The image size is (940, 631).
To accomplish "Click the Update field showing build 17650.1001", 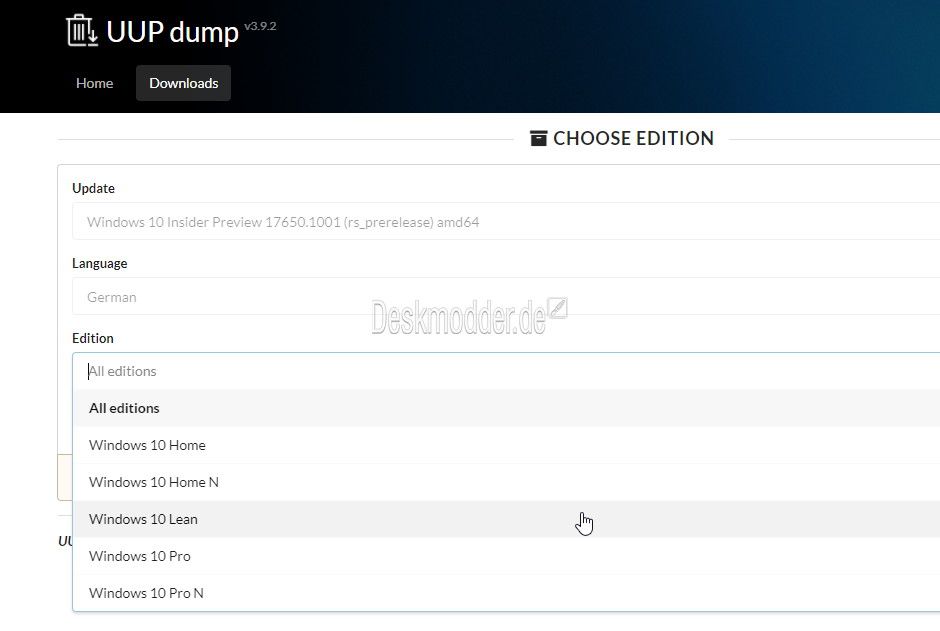I will 506,222.
